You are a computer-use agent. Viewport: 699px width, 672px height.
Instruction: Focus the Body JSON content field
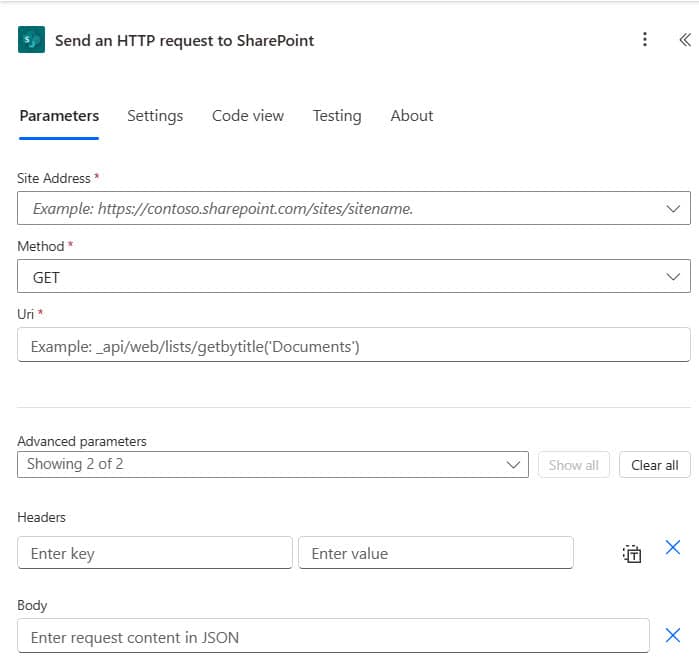[x=333, y=636]
